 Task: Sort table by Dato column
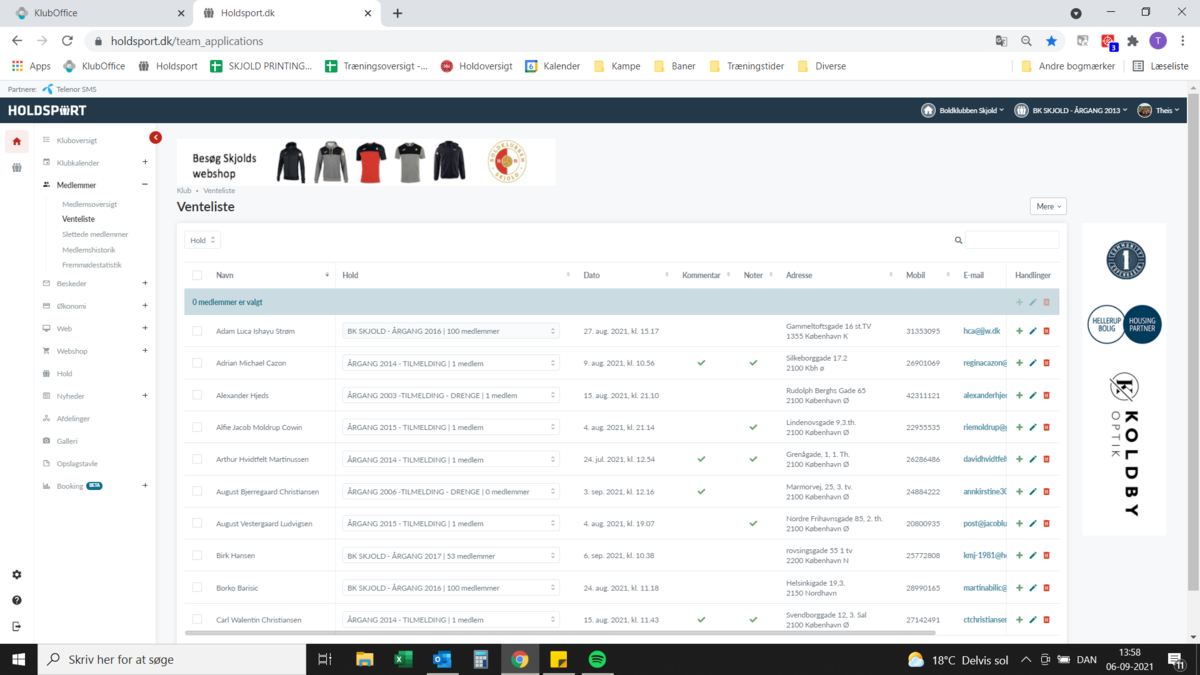click(626, 275)
